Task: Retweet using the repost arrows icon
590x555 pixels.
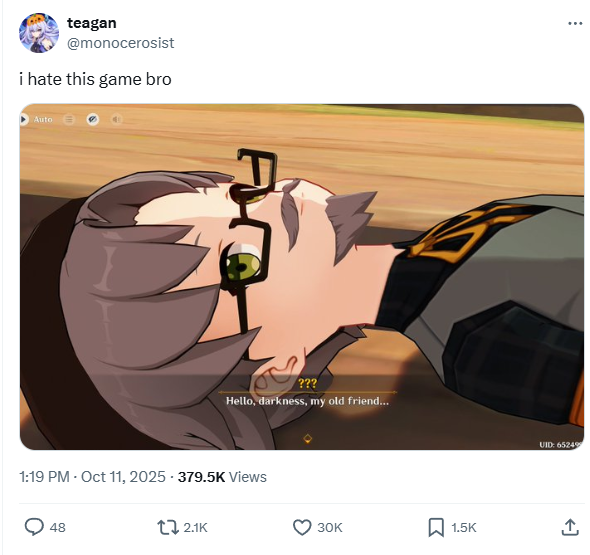Action: click(x=168, y=527)
